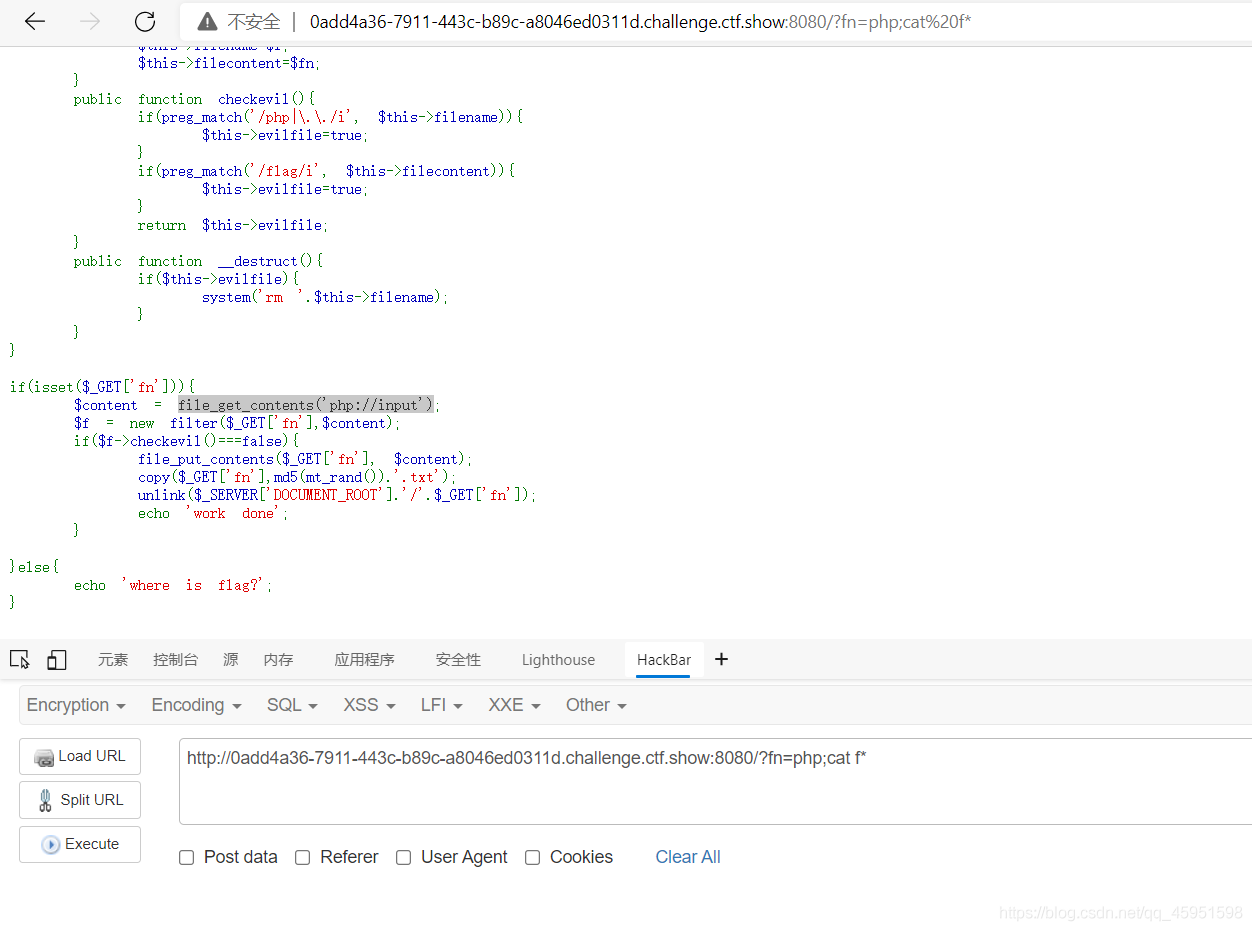Open the Encoding dropdown menu
The image size is (1252, 931).
[196, 705]
